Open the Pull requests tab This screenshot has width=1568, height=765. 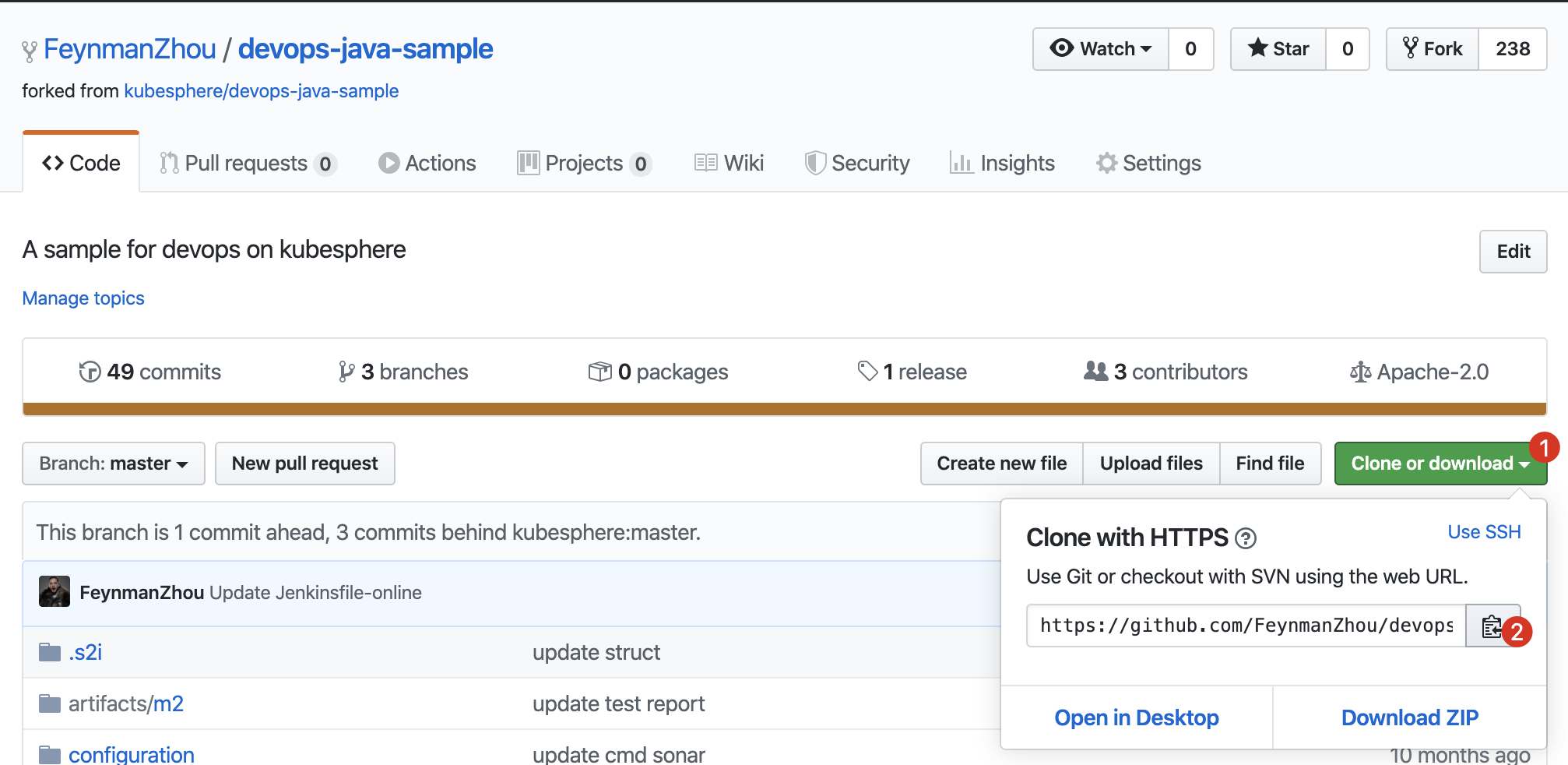click(248, 163)
